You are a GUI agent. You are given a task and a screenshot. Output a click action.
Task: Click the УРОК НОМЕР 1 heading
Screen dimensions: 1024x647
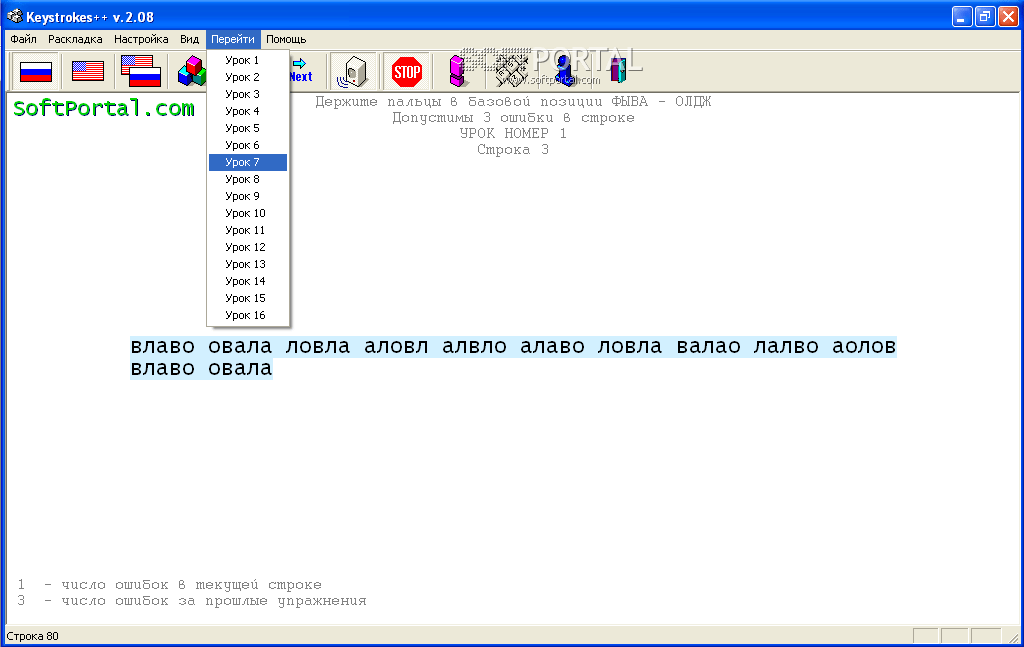(513, 133)
